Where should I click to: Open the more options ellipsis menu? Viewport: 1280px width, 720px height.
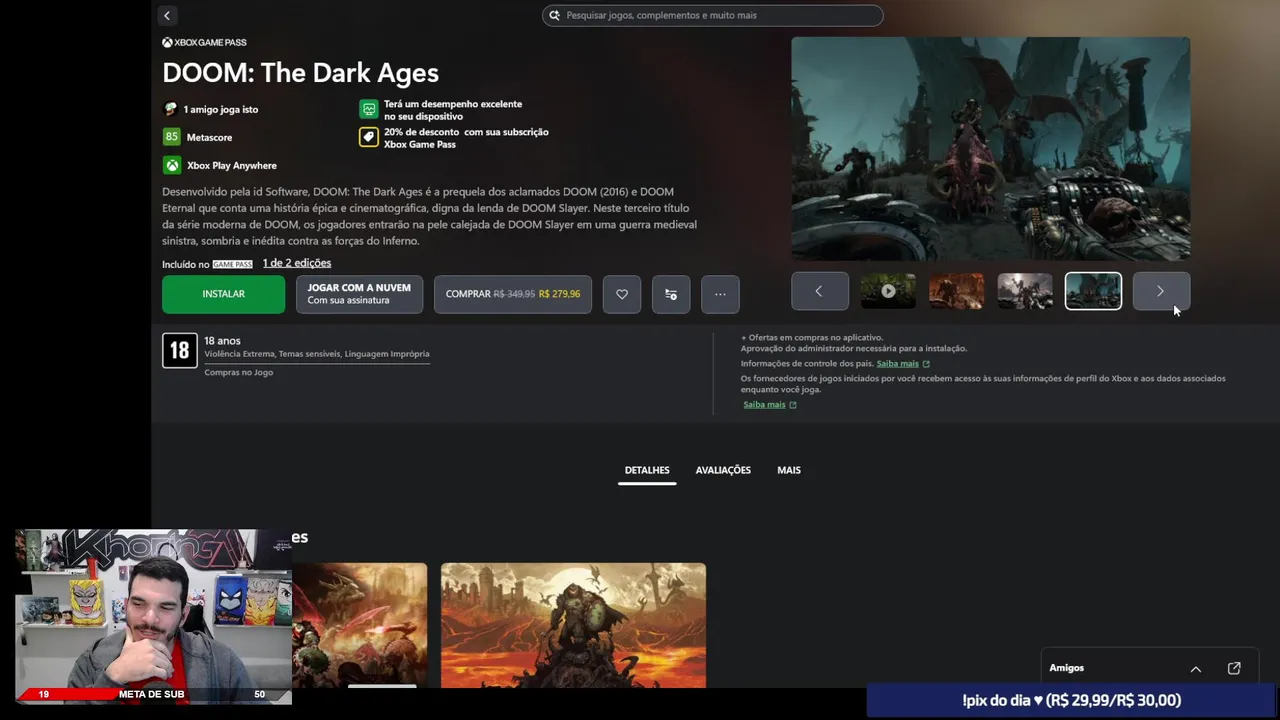720,294
